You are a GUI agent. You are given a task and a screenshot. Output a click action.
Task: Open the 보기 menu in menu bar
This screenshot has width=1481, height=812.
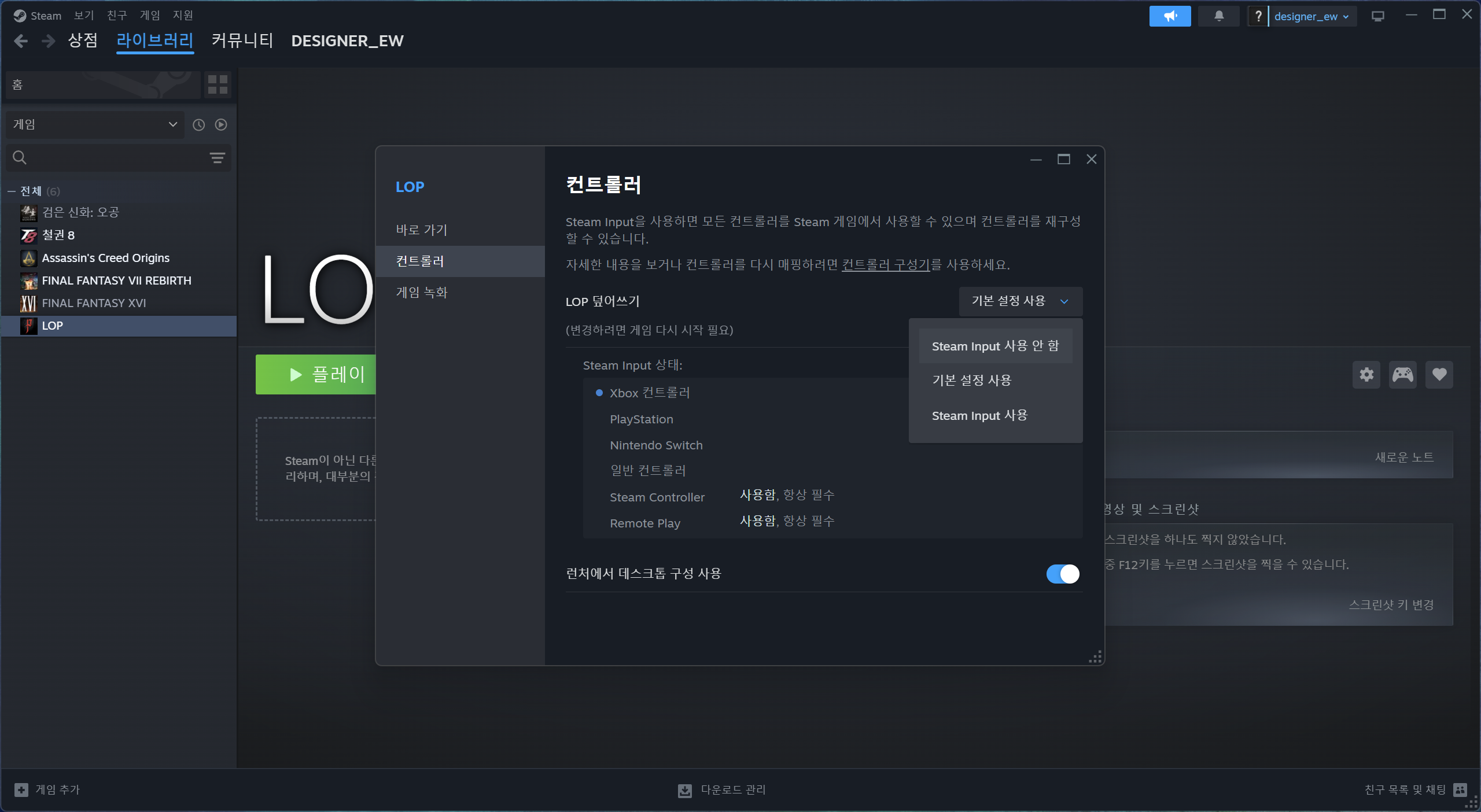point(83,15)
